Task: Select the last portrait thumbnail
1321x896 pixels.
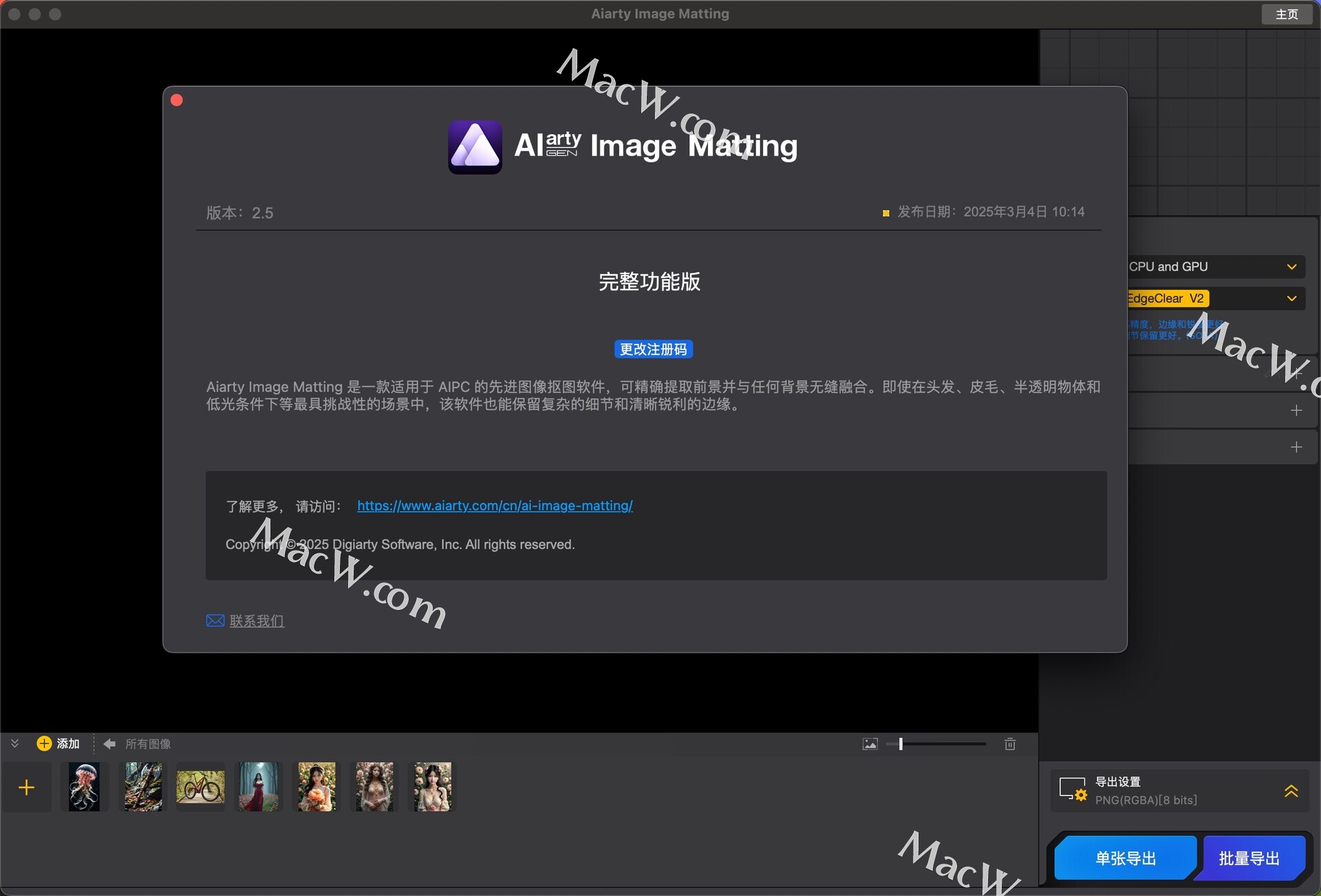Action: click(432, 787)
